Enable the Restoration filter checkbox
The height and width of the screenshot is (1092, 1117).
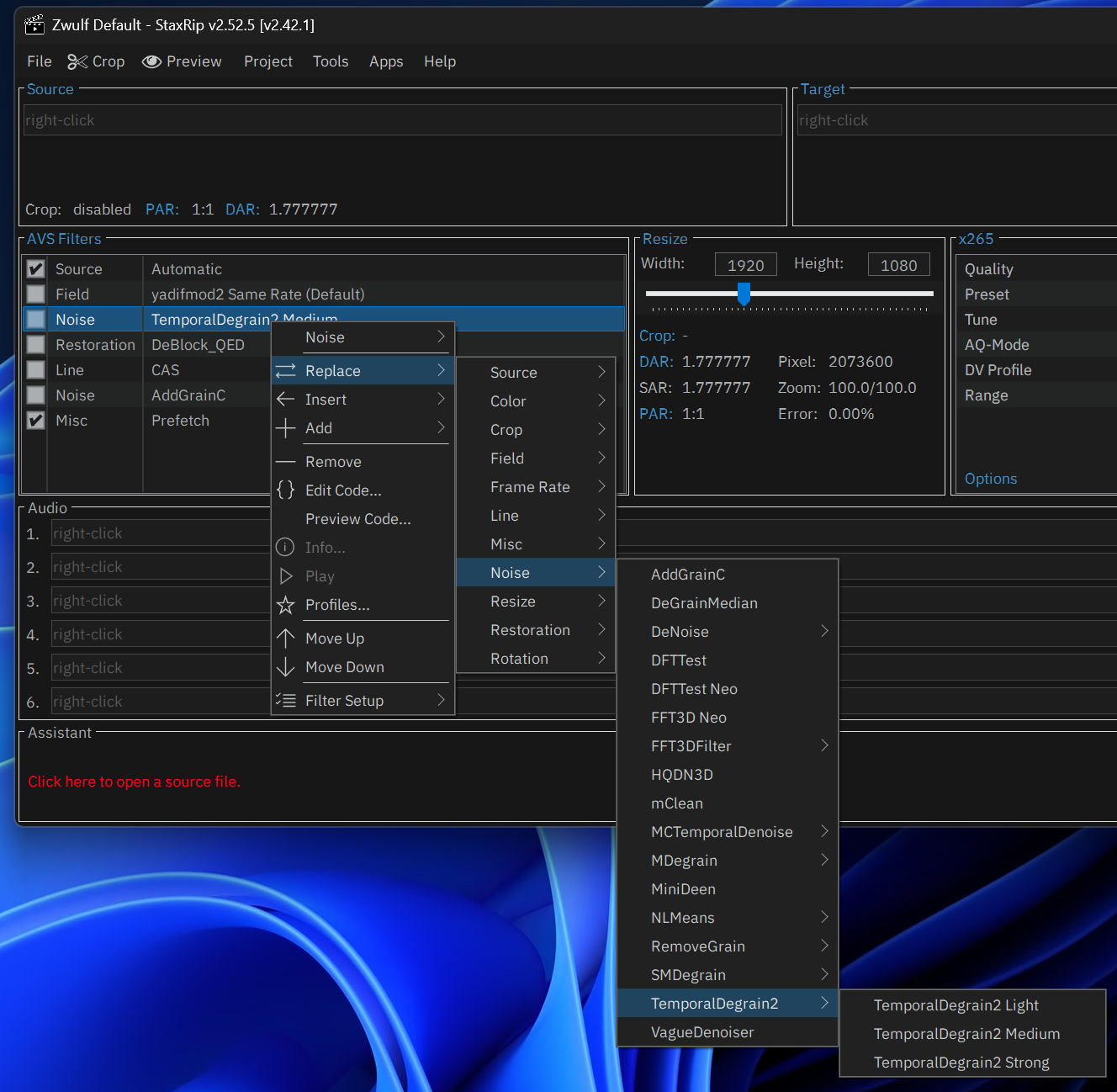pyautogui.click(x=35, y=345)
